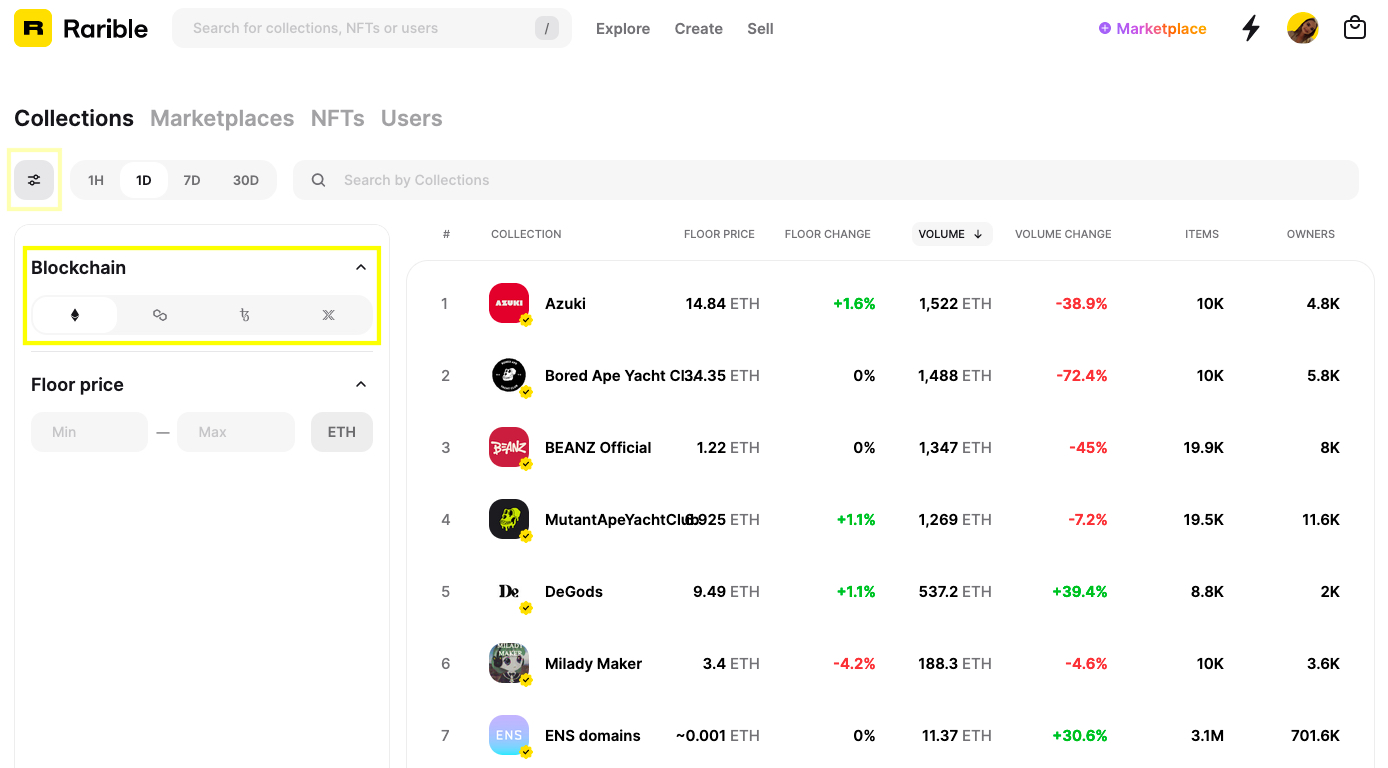Sort by Items column header
Screen dimensions: 1388x768
pyautogui.click(x=1202, y=234)
